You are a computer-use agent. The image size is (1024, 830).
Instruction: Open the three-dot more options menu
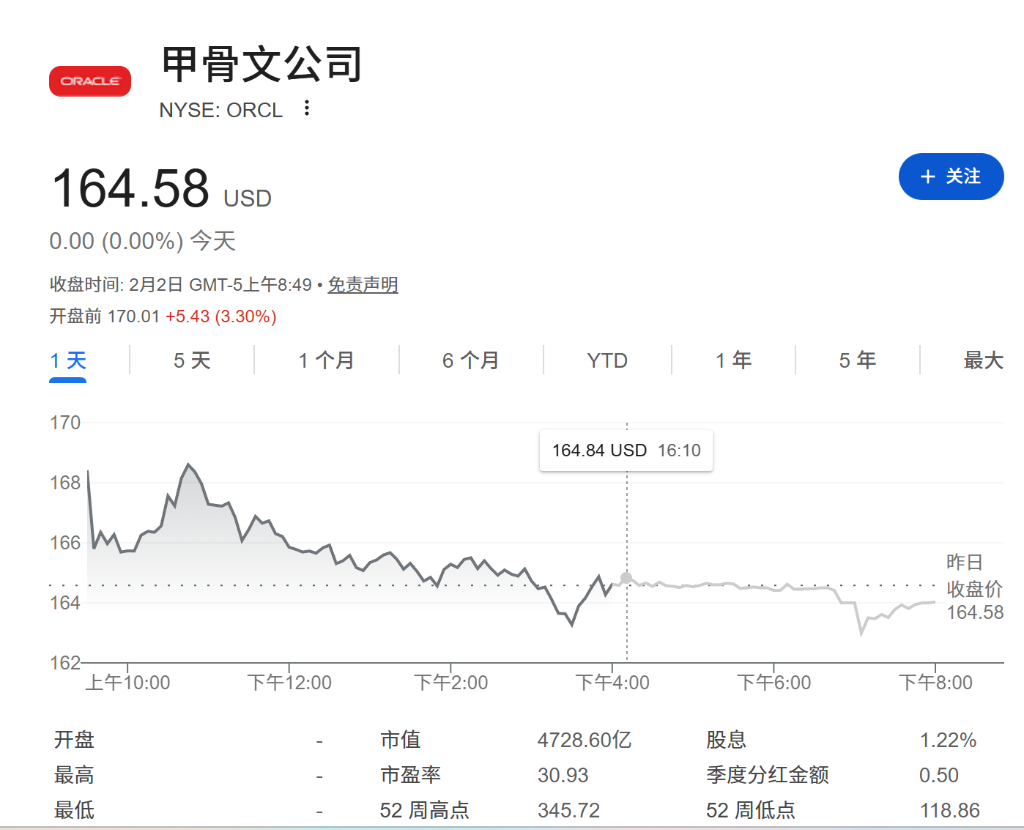coord(307,108)
